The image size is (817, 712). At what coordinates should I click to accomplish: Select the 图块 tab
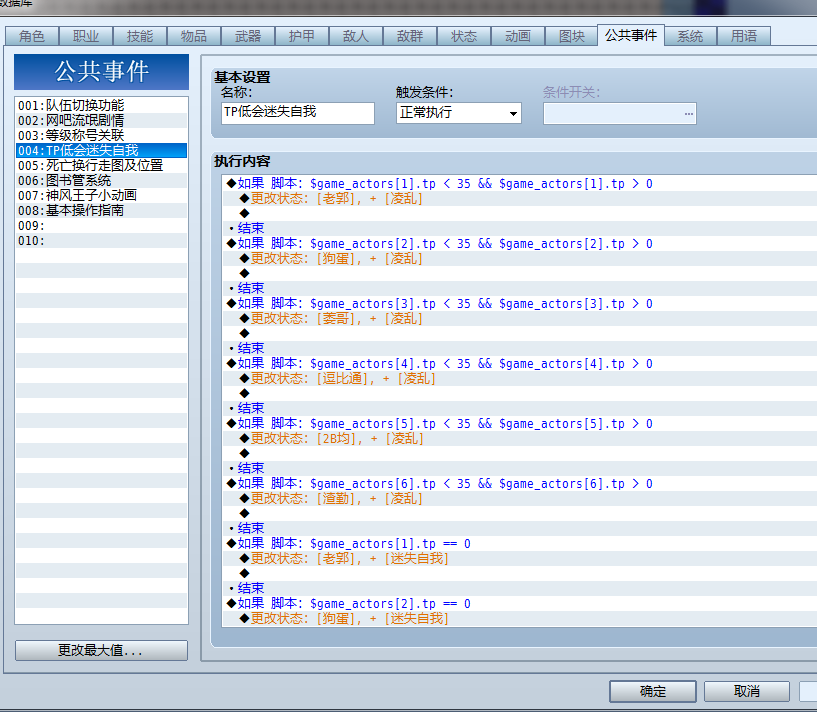572,36
